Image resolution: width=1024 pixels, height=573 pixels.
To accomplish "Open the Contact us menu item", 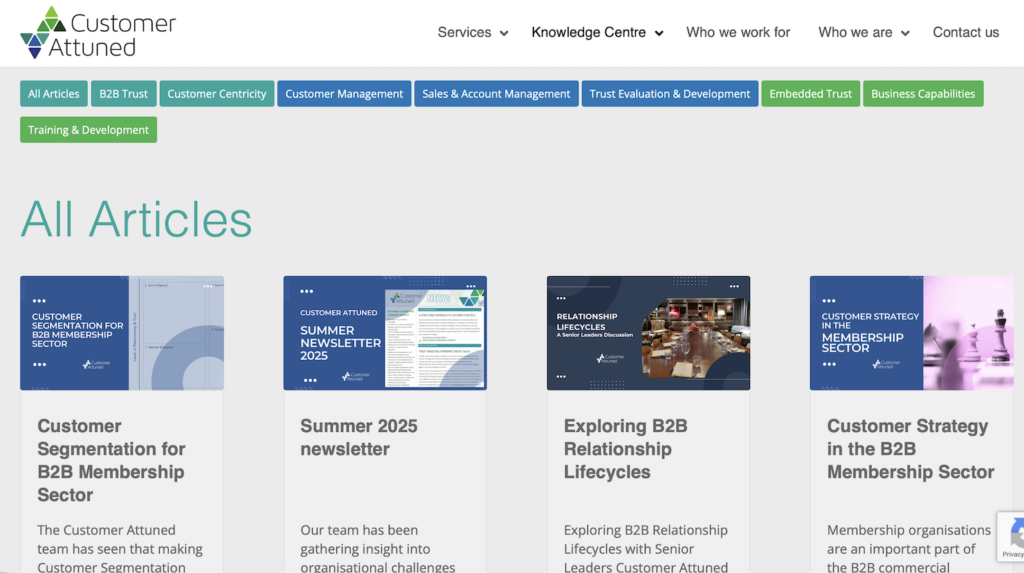I will [x=965, y=33].
